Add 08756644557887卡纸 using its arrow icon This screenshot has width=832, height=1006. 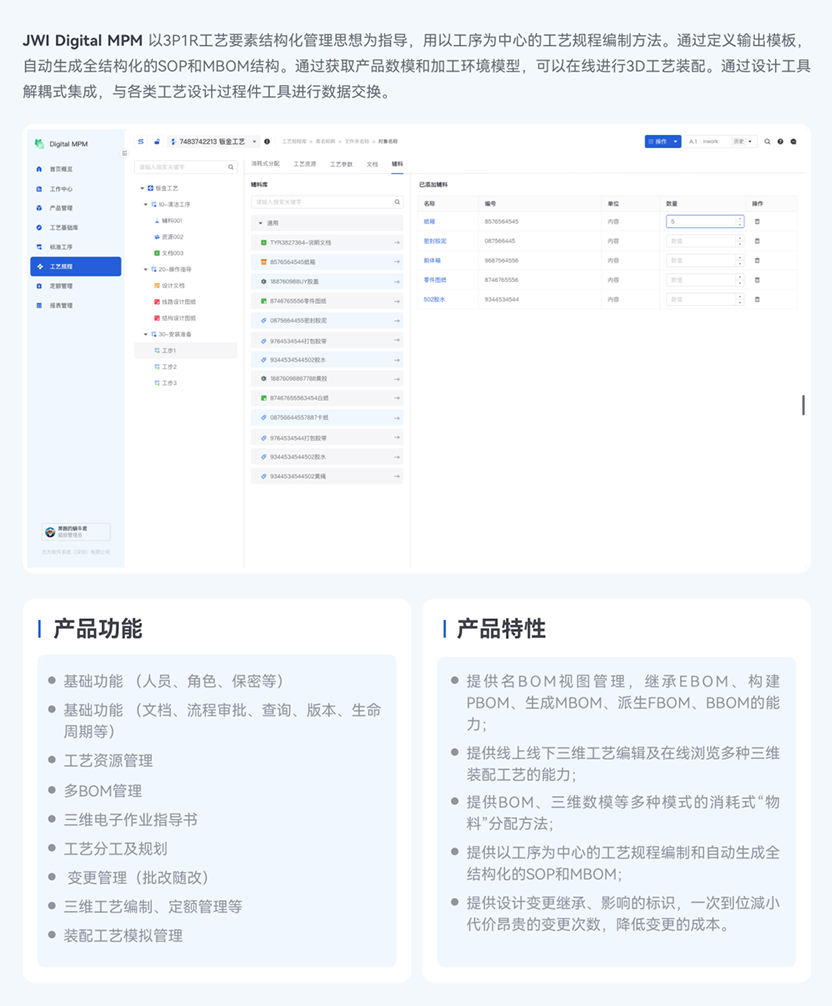click(x=396, y=418)
